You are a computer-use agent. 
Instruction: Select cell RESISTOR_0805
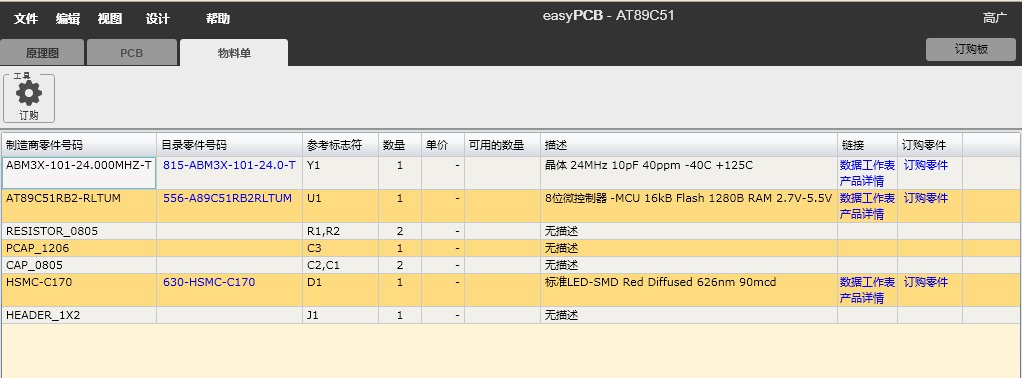coord(79,231)
